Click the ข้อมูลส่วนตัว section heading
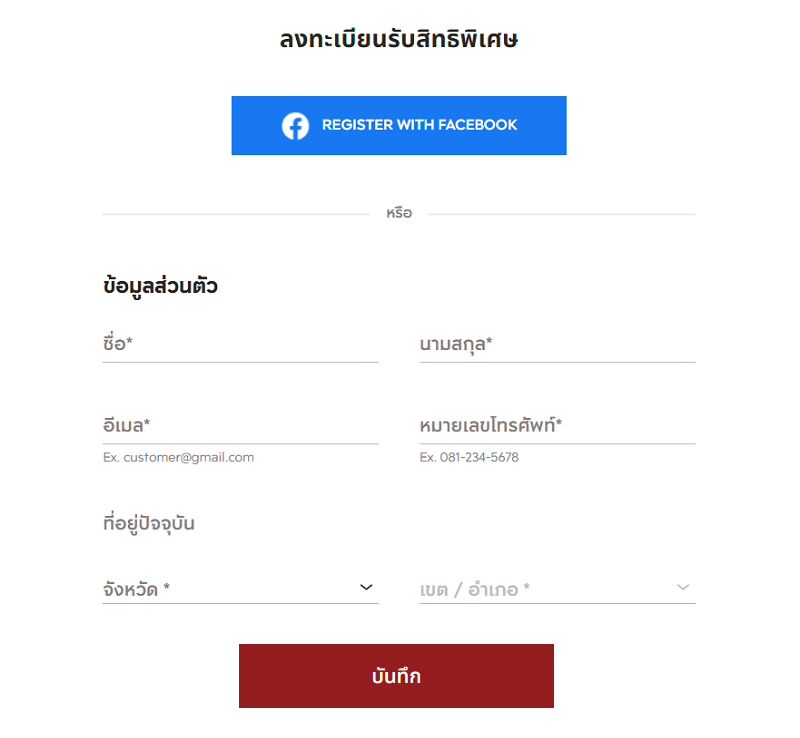 coord(160,286)
